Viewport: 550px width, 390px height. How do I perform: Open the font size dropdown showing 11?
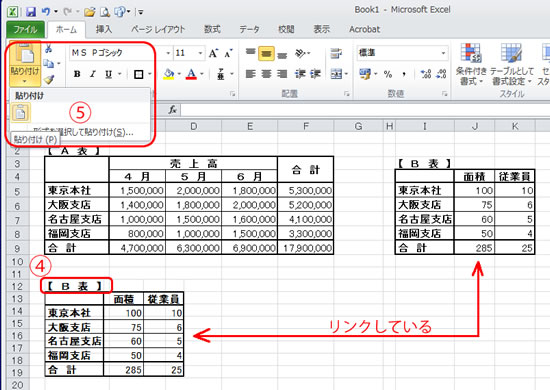pos(200,53)
